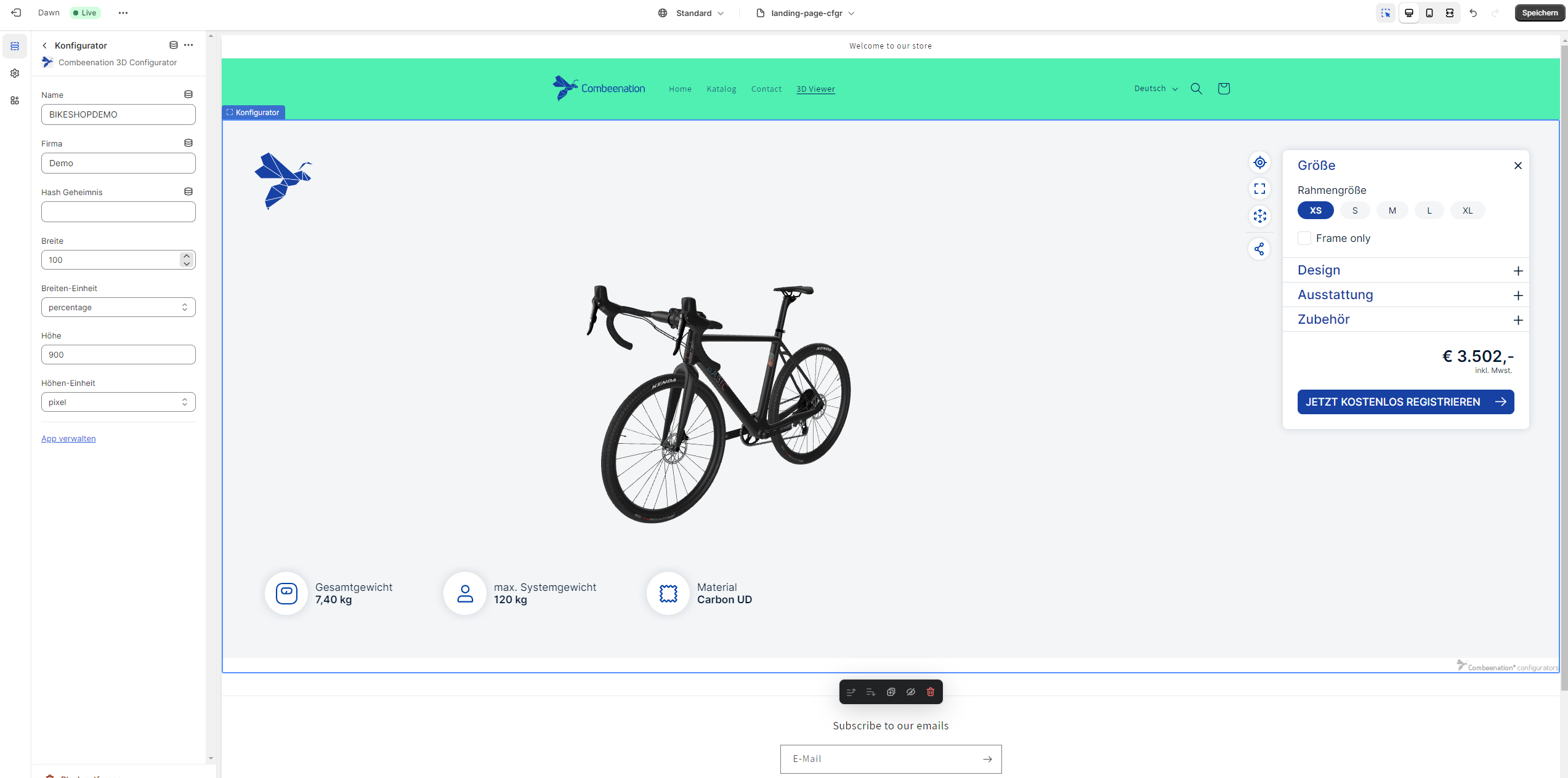1568x778 pixels.
Task: Enable the Frame only checkbox
Action: (x=1304, y=238)
